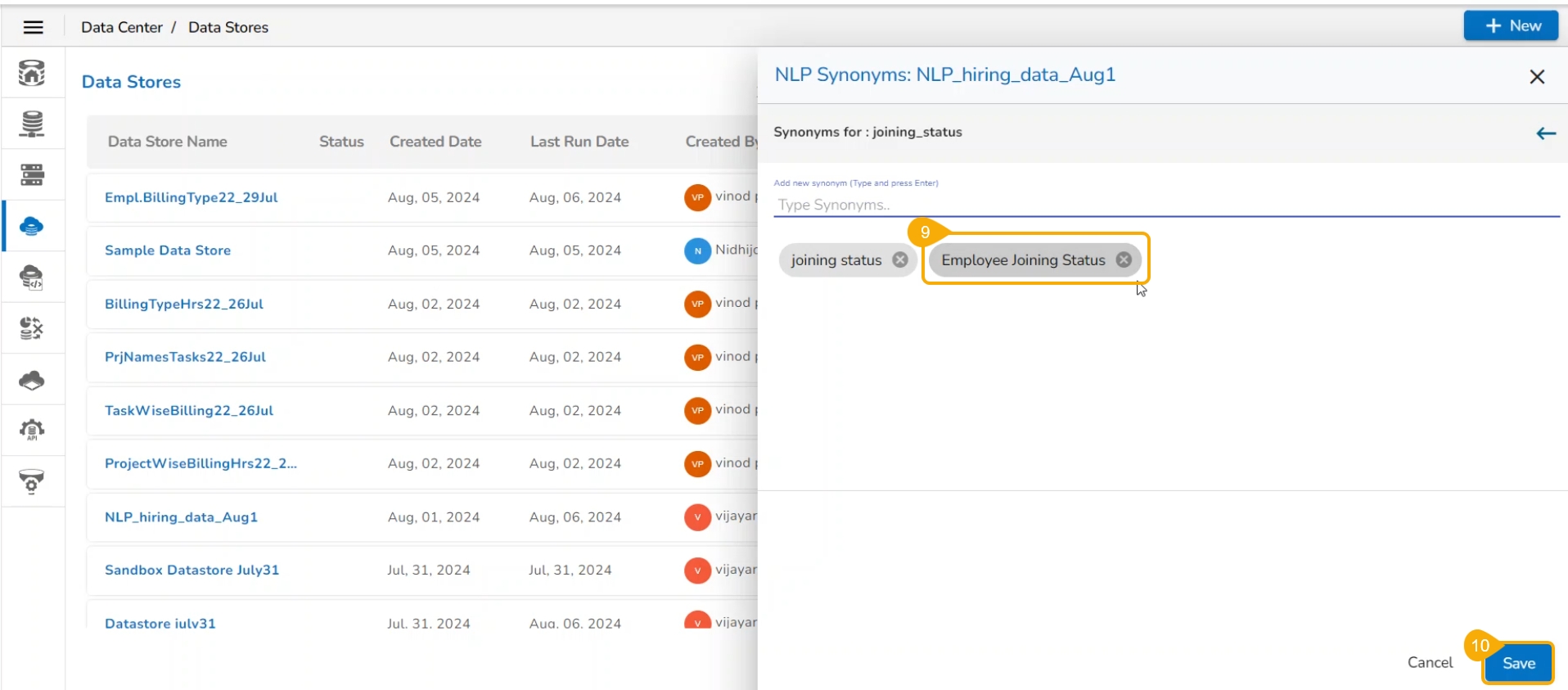Open the Sample Data Store link
Viewport: 1568px width, 690px height.
click(x=168, y=250)
